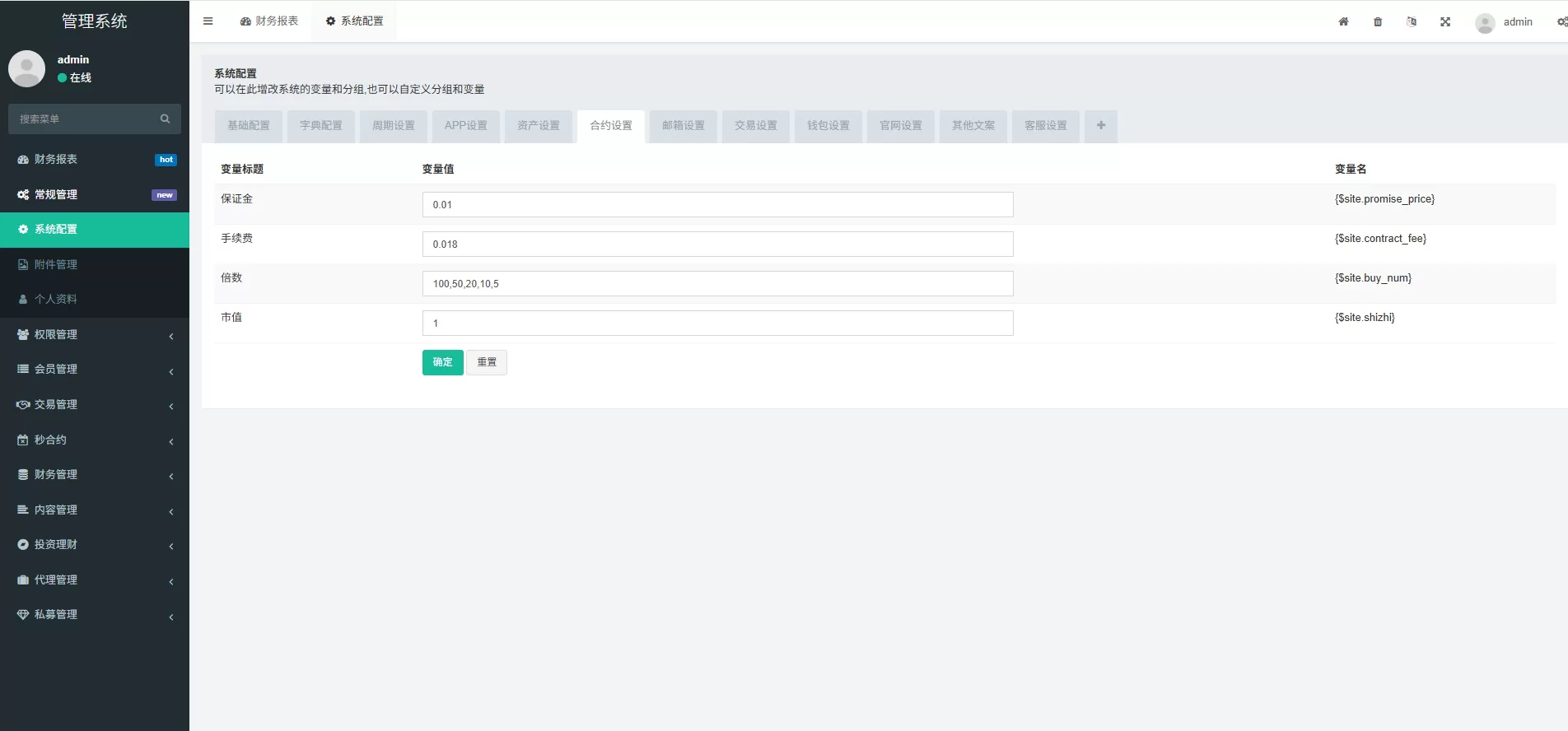The height and width of the screenshot is (731, 1568).
Task: Click the language switch icon
Action: click(x=1412, y=22)
